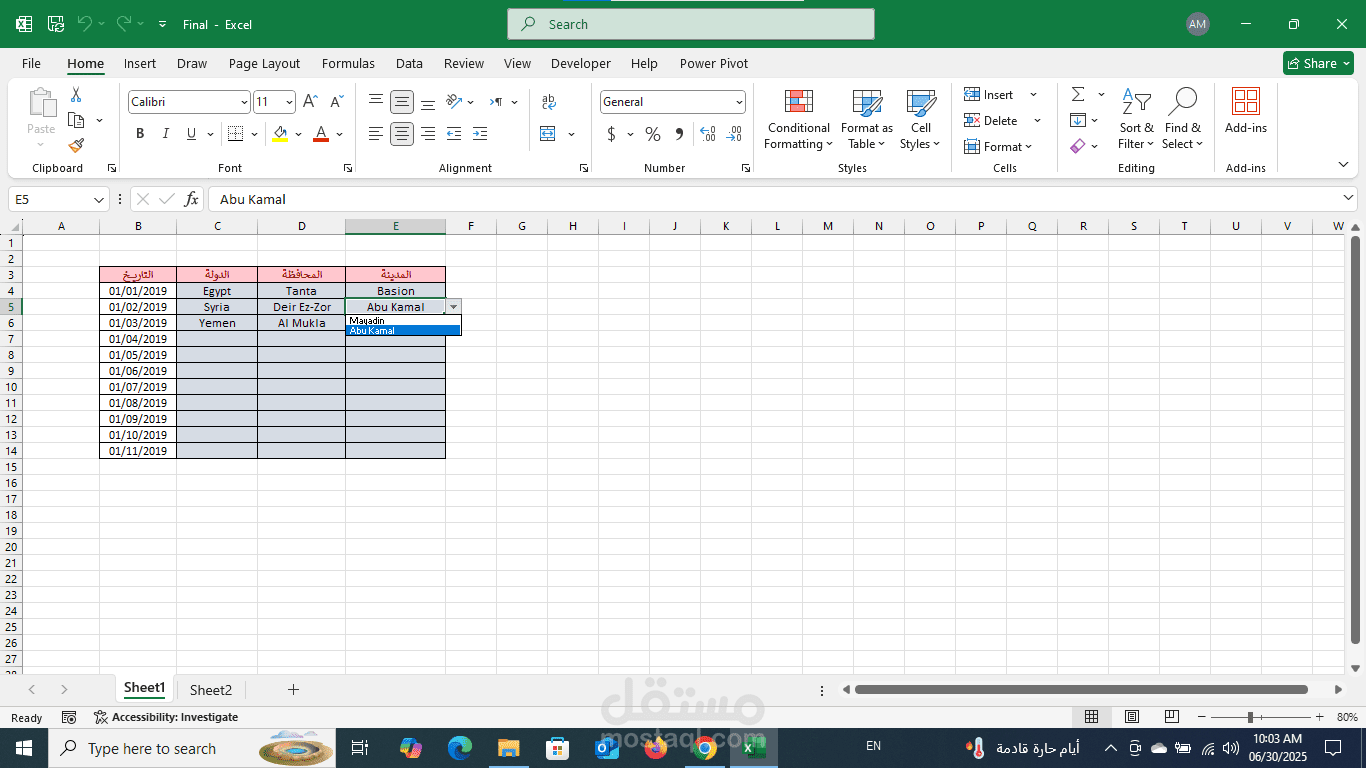Click the Search box in title bar
The height and width of the screenshot is (768, 1366).
point(691,24)
